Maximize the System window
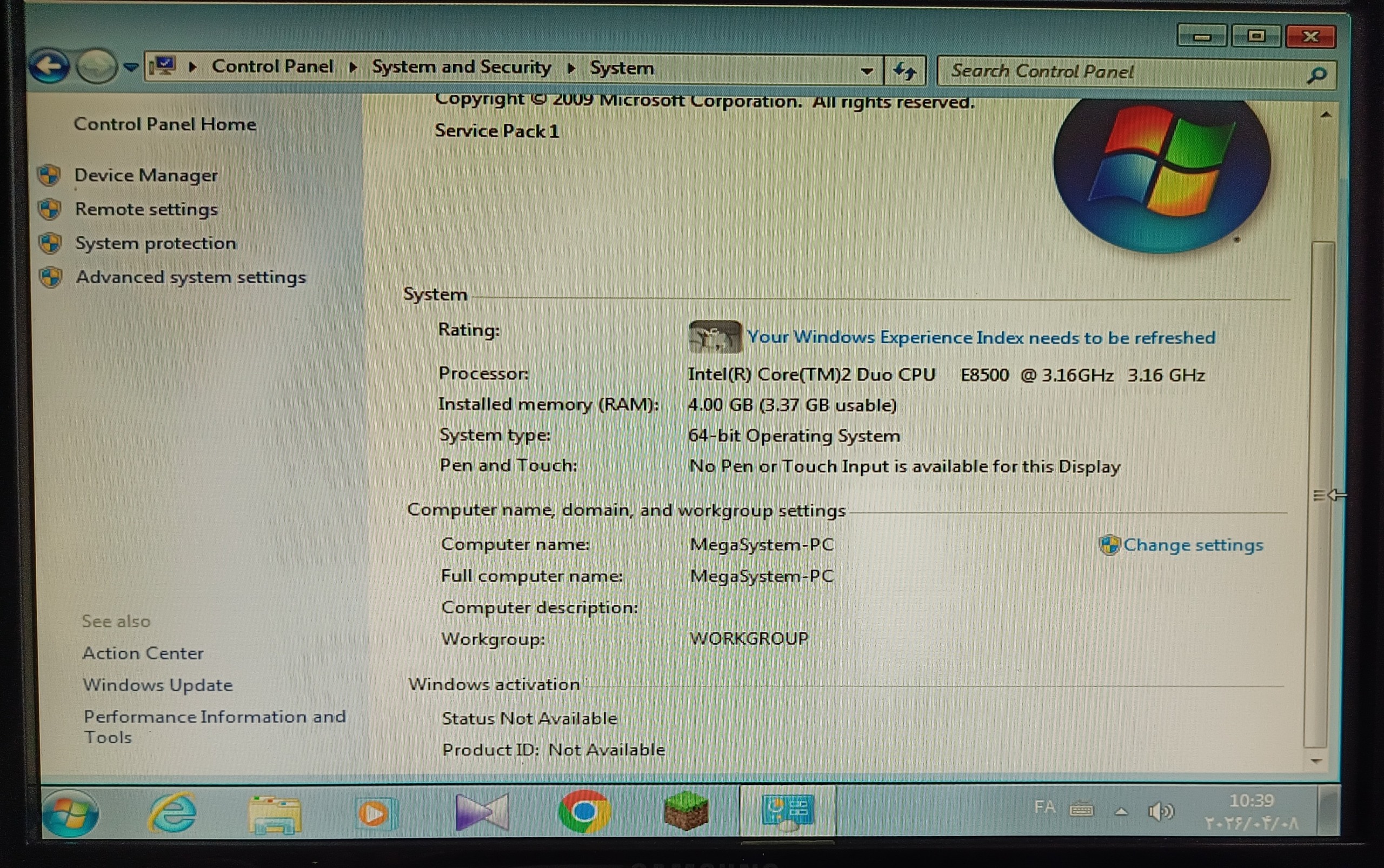Screen dimensions: 1384x868 point(1256,36)
